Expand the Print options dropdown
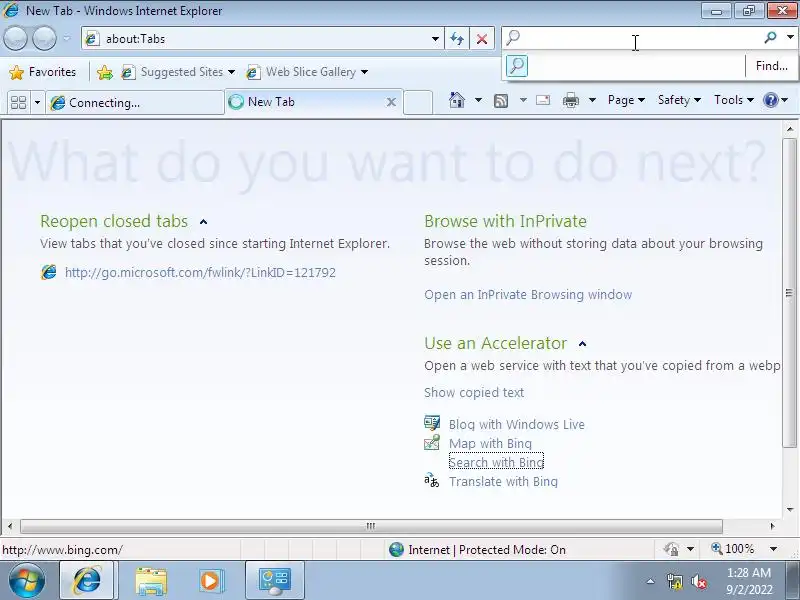Image resolution: width=800 pixels, height=600 pixels. coord(592,100)
